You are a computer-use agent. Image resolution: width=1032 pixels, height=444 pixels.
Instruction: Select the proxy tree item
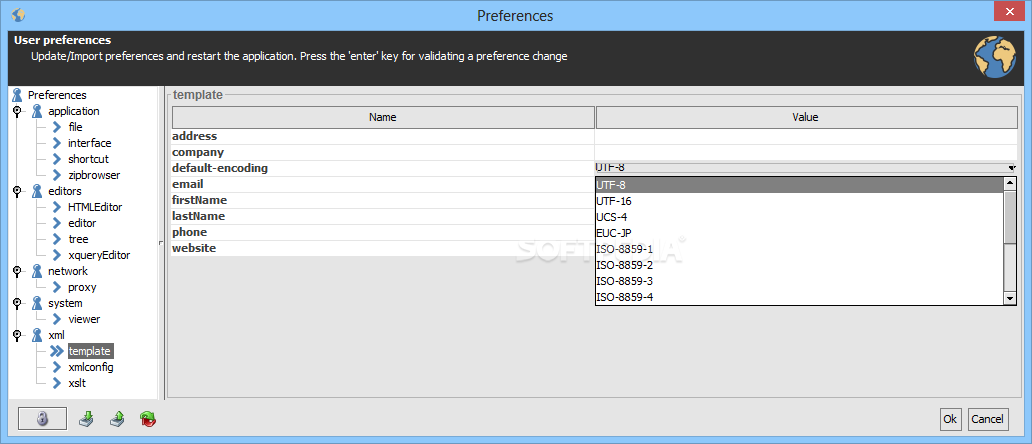[x=82, y=287]
